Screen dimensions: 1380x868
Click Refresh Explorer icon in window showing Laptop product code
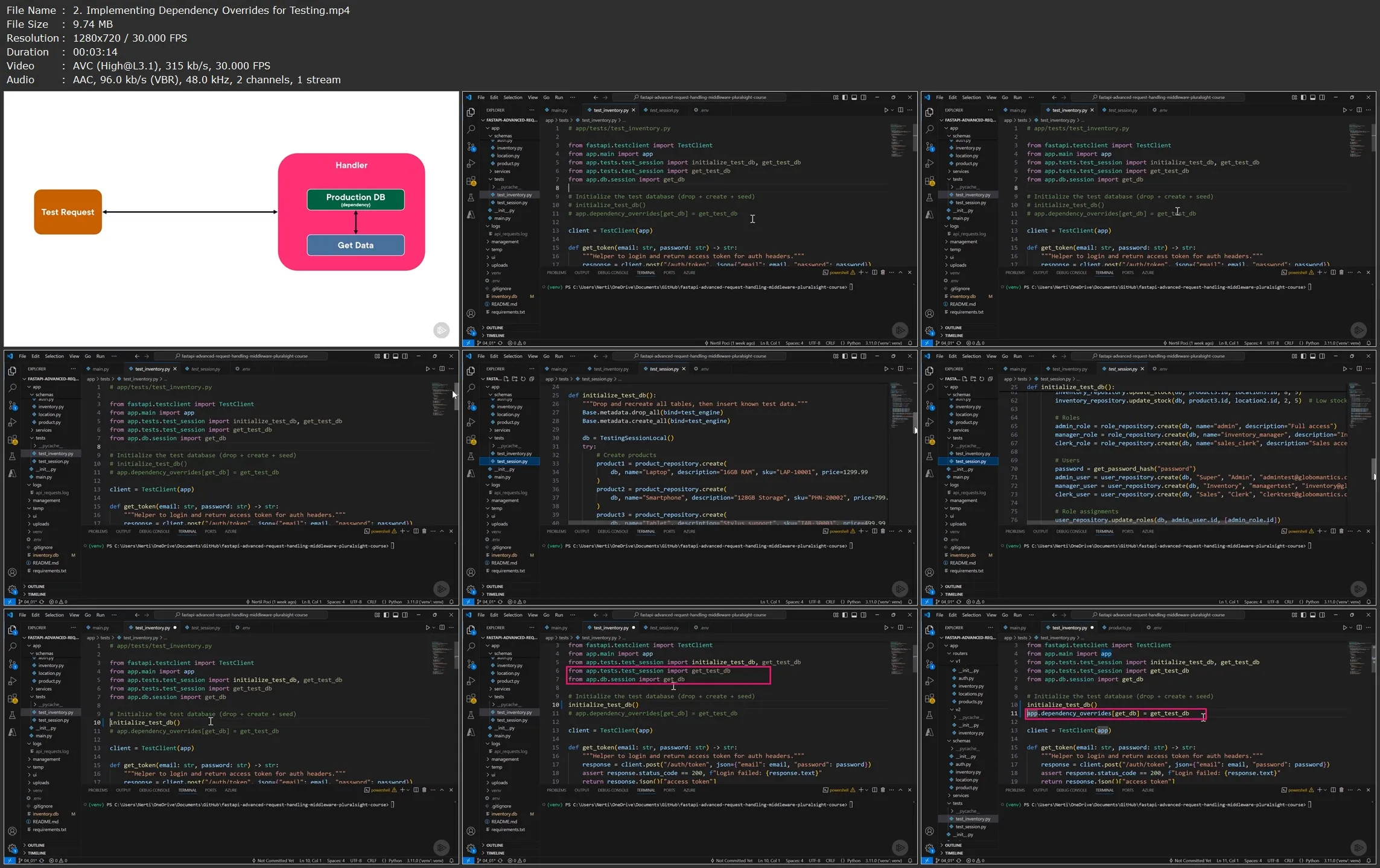[523, 379]
